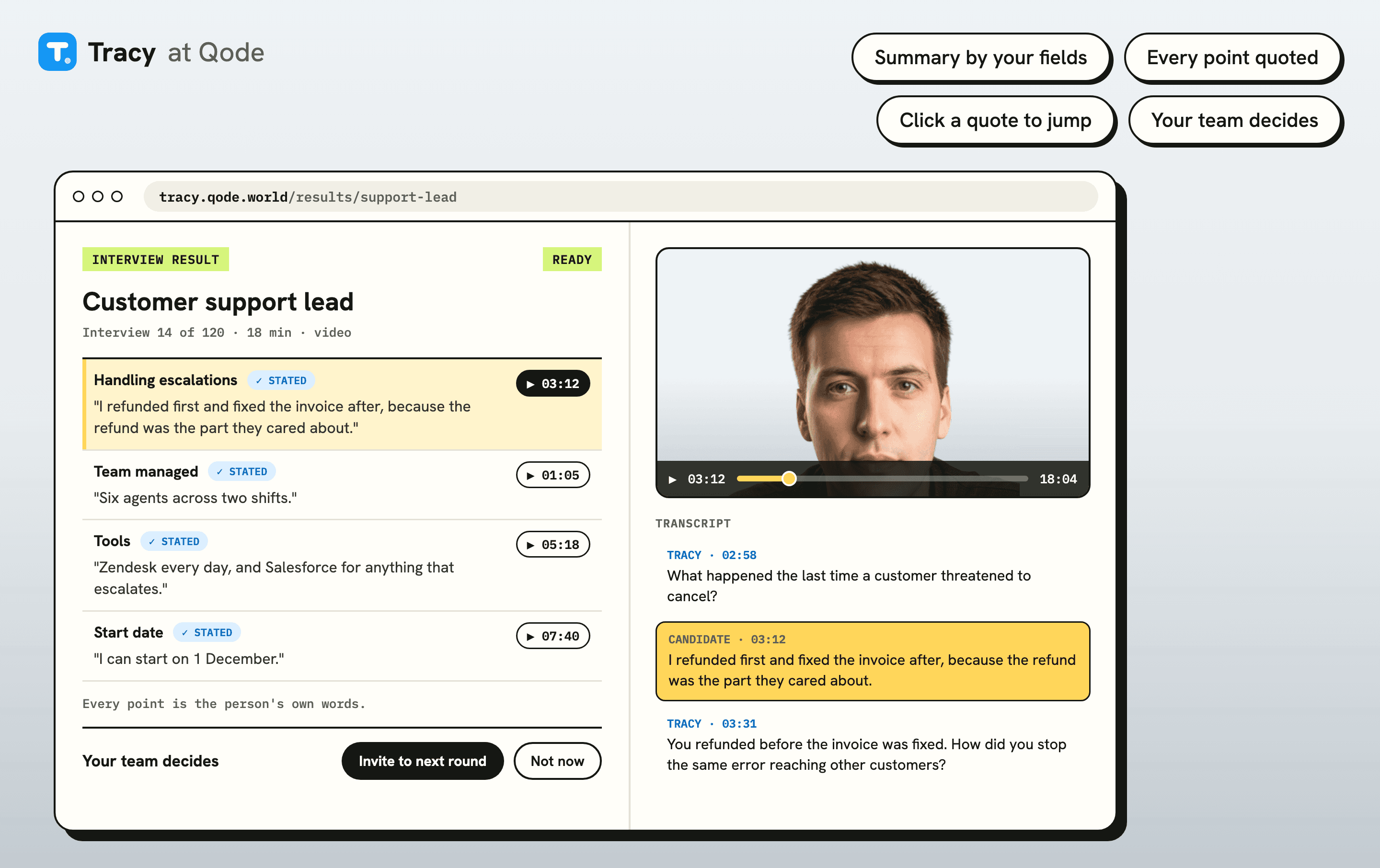Click the Zendesk and Salesforce quote
Viewport: 1380px width, 868px height.
[x=274, y=578]
